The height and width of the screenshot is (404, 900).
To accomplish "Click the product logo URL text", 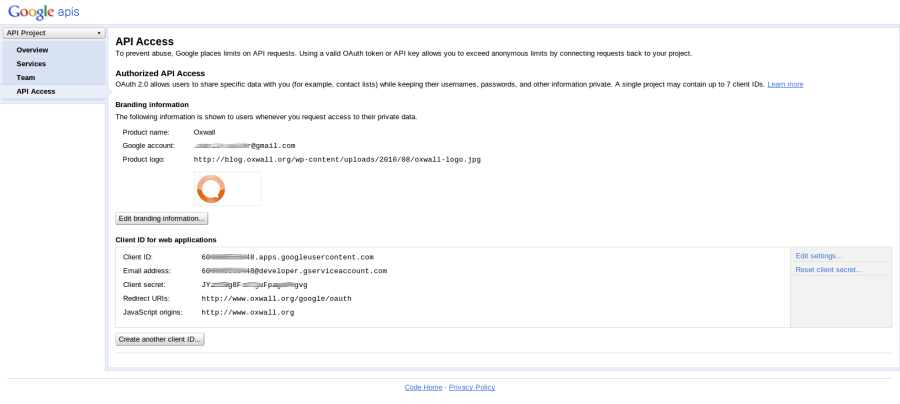I will (x=337, y=160).
